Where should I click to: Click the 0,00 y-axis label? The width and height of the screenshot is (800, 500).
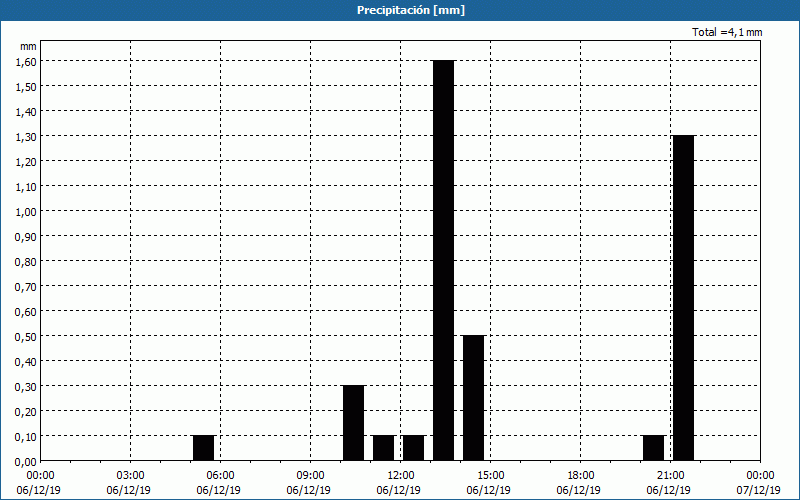26,462
